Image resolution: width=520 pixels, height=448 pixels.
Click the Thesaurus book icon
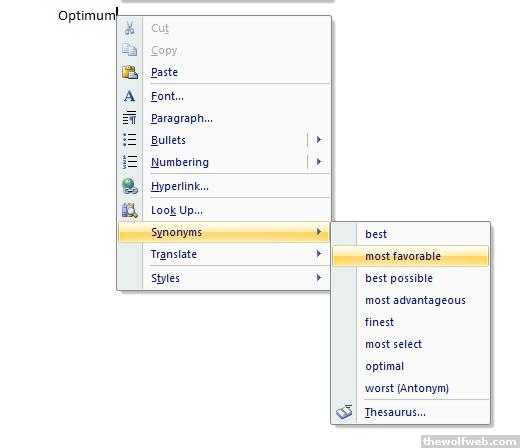(344, 412)
